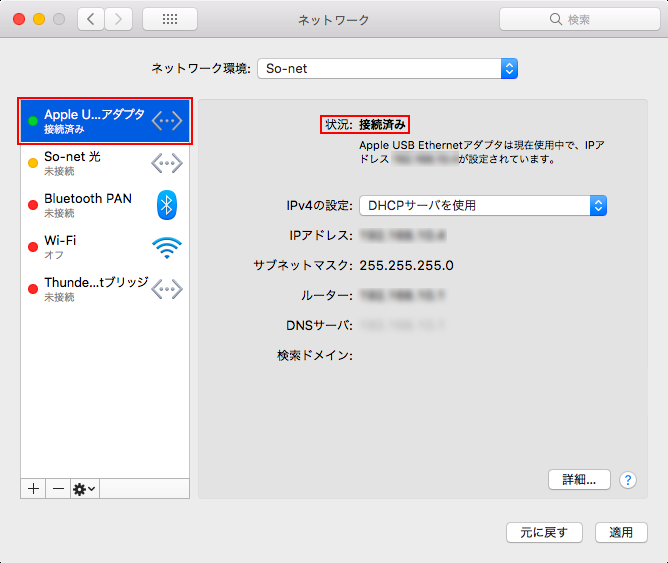Screen dimensions: 668x563
Task: Click the add service plus button
Action: 33,488
